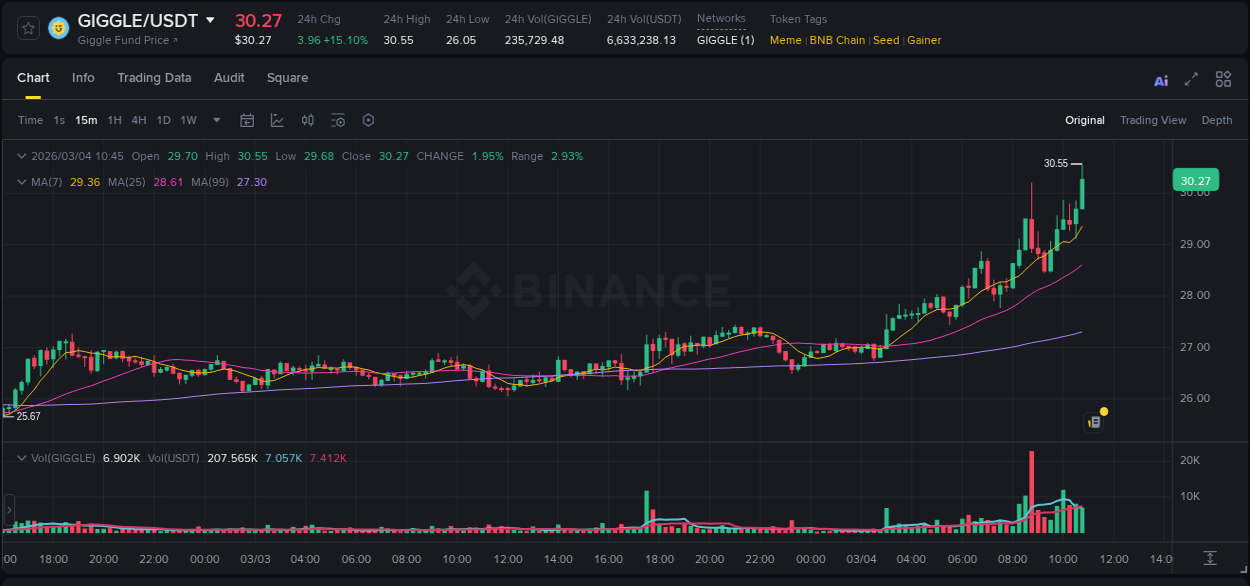Open the chart style selector icon

277,120
